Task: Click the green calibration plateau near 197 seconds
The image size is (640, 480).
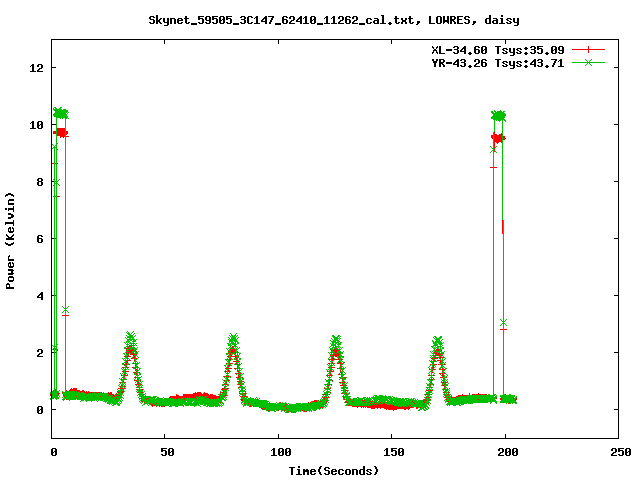Action: click(498, 116)
